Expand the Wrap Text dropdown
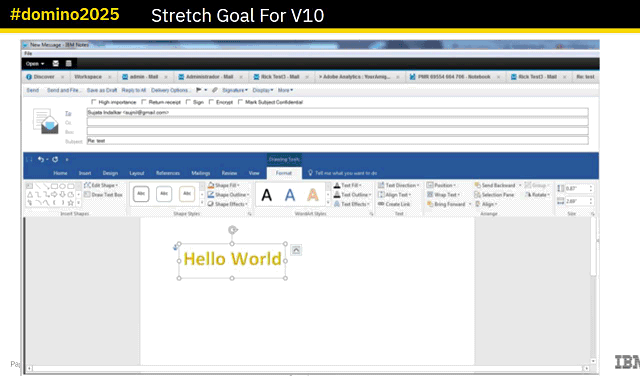The height and width of the screenshot is (376, 640). [444, 195]
